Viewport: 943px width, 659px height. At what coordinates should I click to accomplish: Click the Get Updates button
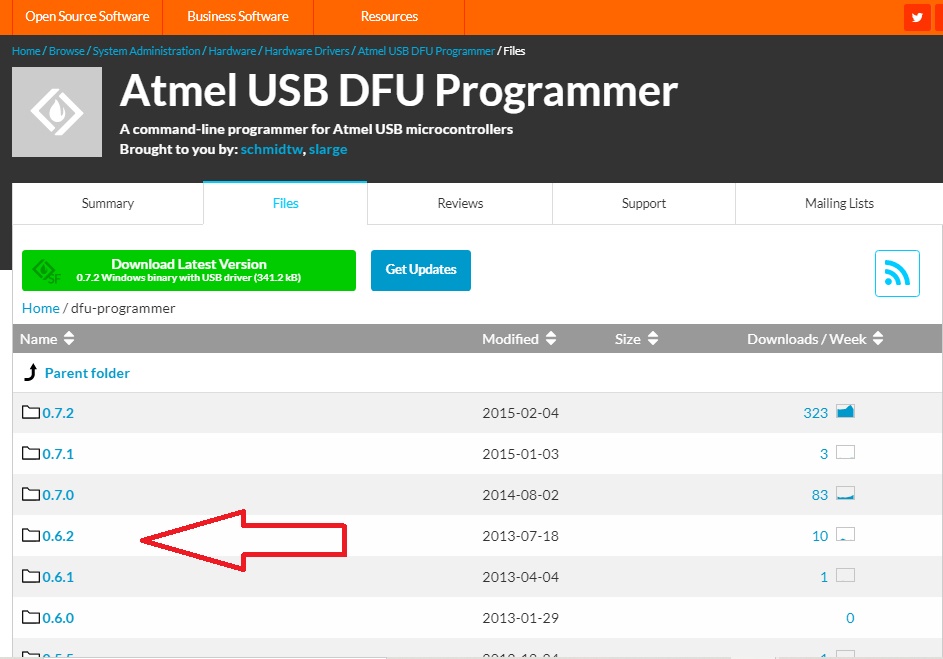[420, 271]
